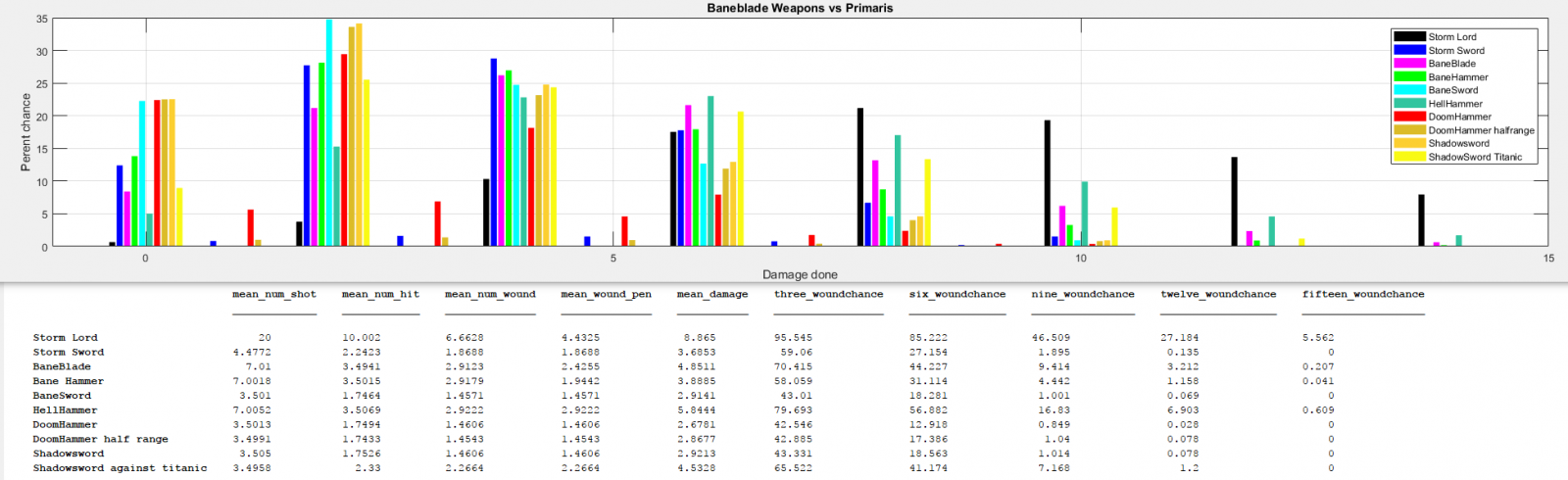1568x480 pixels.
Task: Click the Storm Lord mean_damage value 8.865
Action: [x=700, y=338]
